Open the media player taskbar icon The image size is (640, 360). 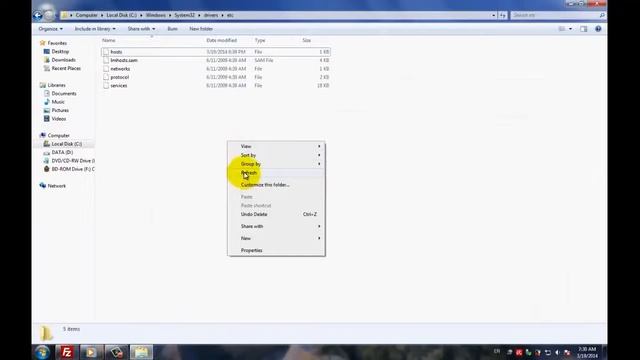91,352
